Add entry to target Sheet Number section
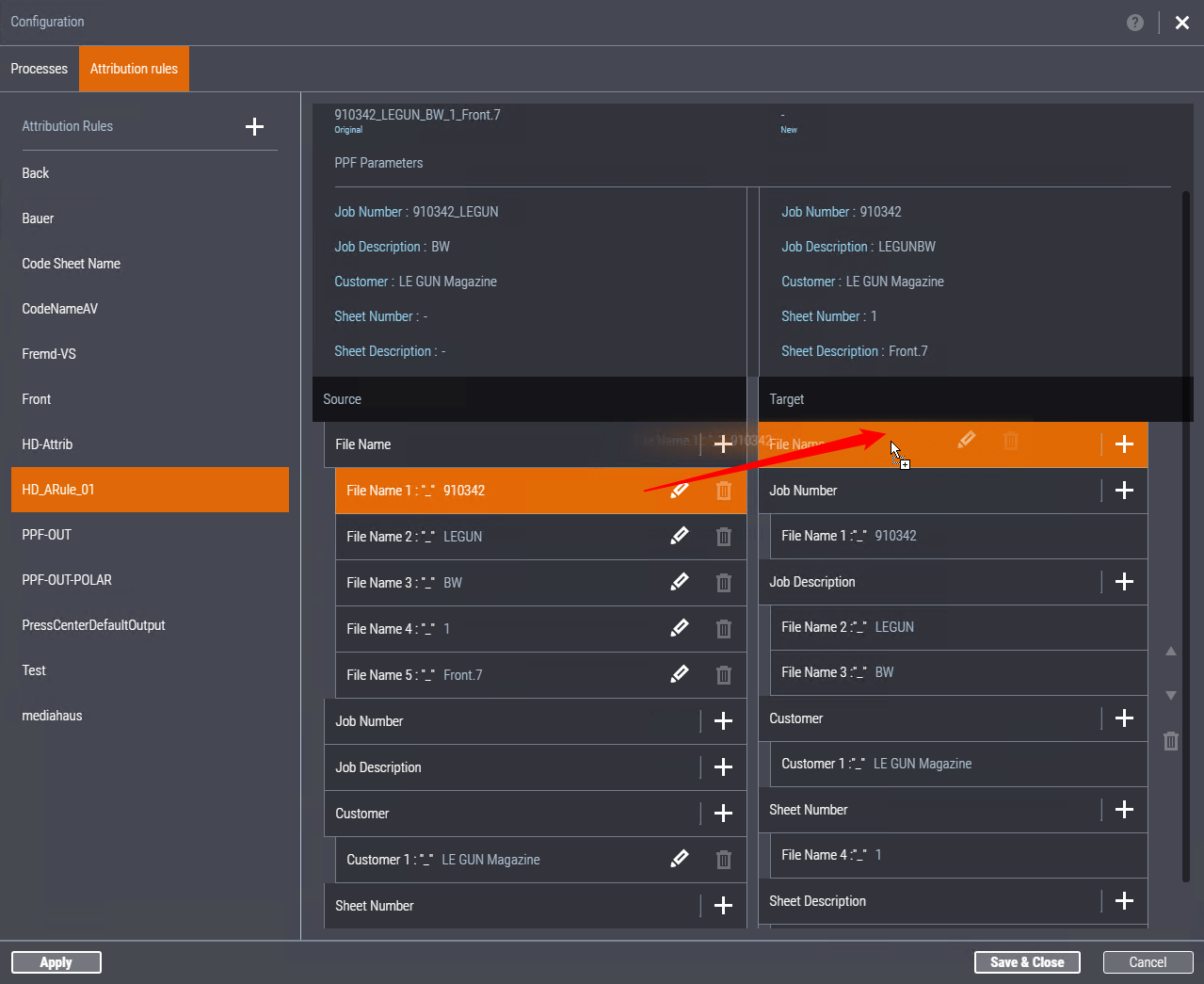 [1124, 810]
